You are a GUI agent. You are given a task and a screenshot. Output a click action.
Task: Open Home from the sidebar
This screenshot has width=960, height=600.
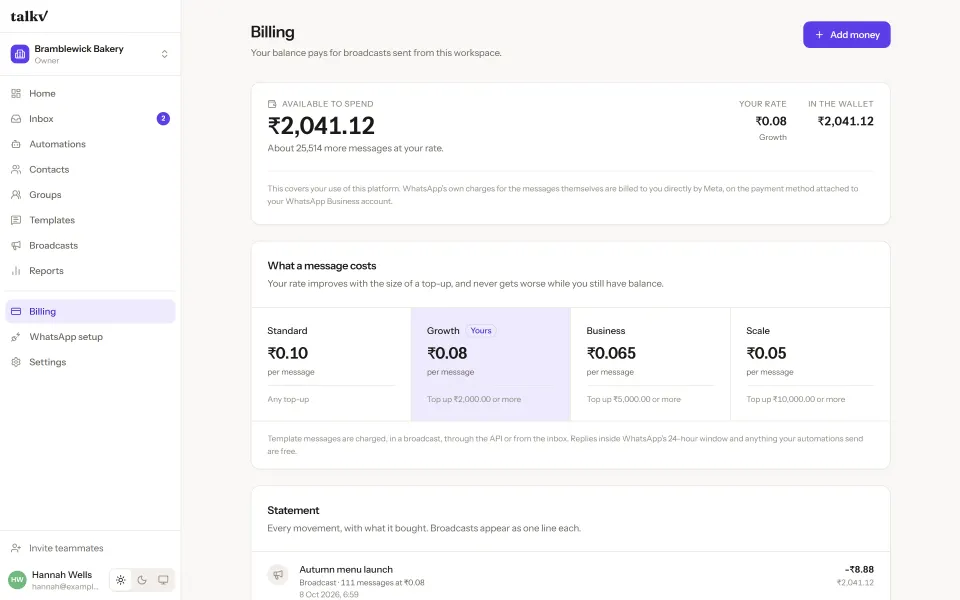[x=90, y=93]
